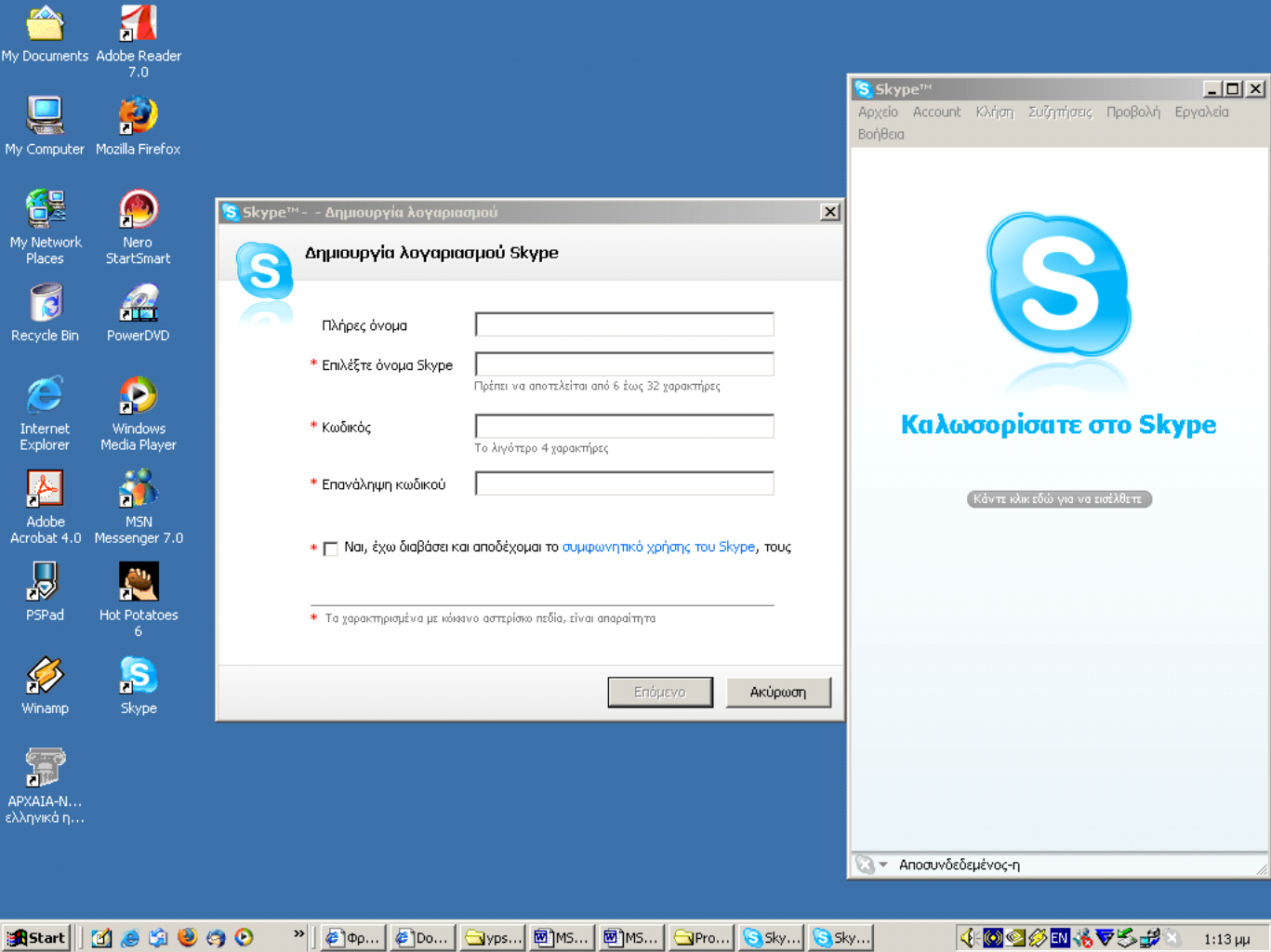This screenshot has width=1271, height=952.
Task: Focus the Επανάληψη κωδικού field
Action: [624, 483]
